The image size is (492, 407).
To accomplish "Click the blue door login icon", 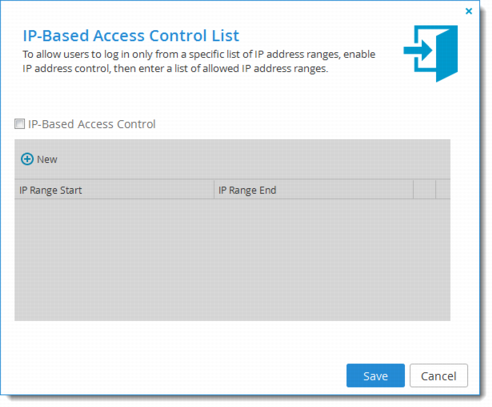I will tap(431, 53).
